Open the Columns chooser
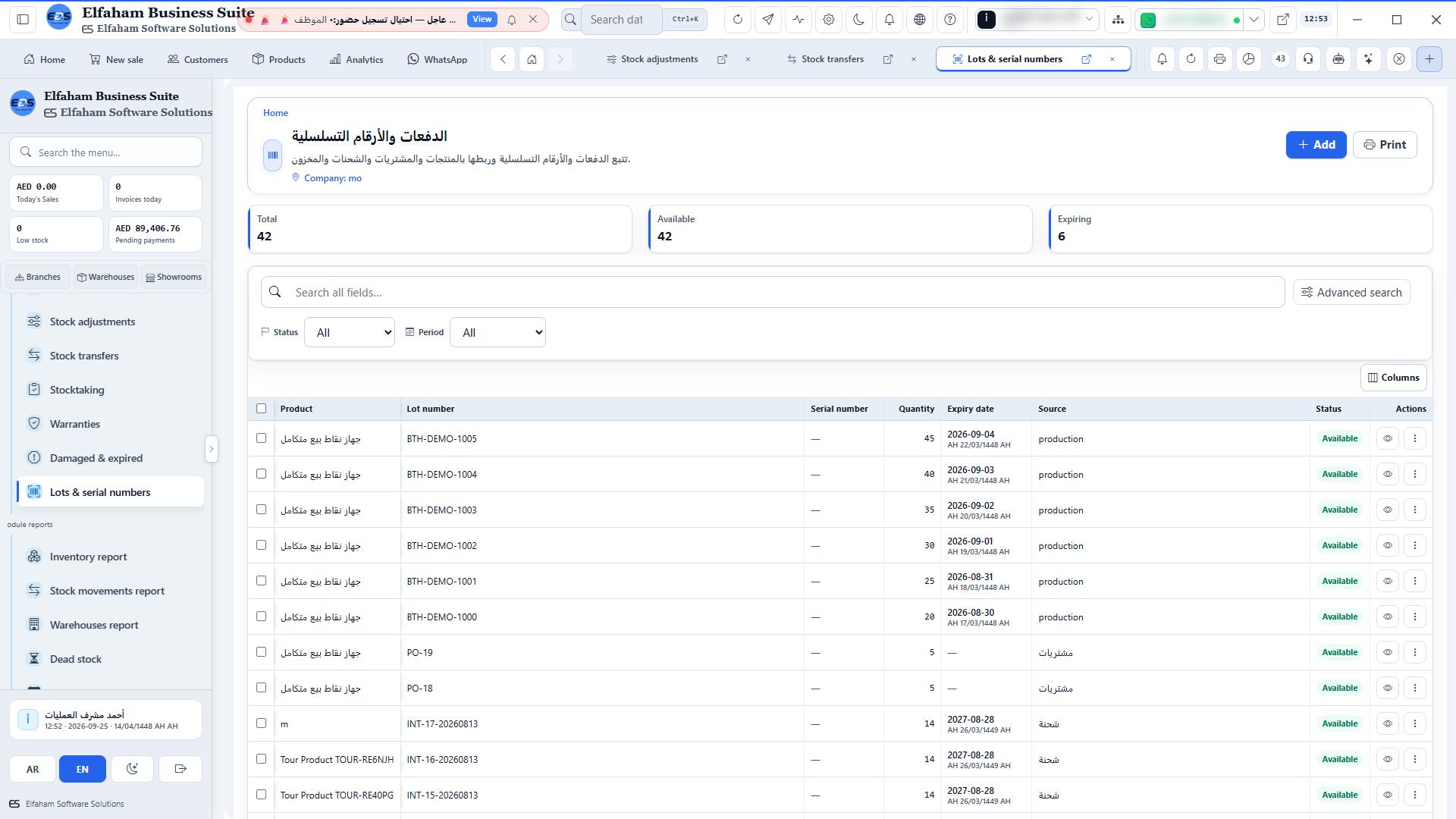 tap(1393, 378)
